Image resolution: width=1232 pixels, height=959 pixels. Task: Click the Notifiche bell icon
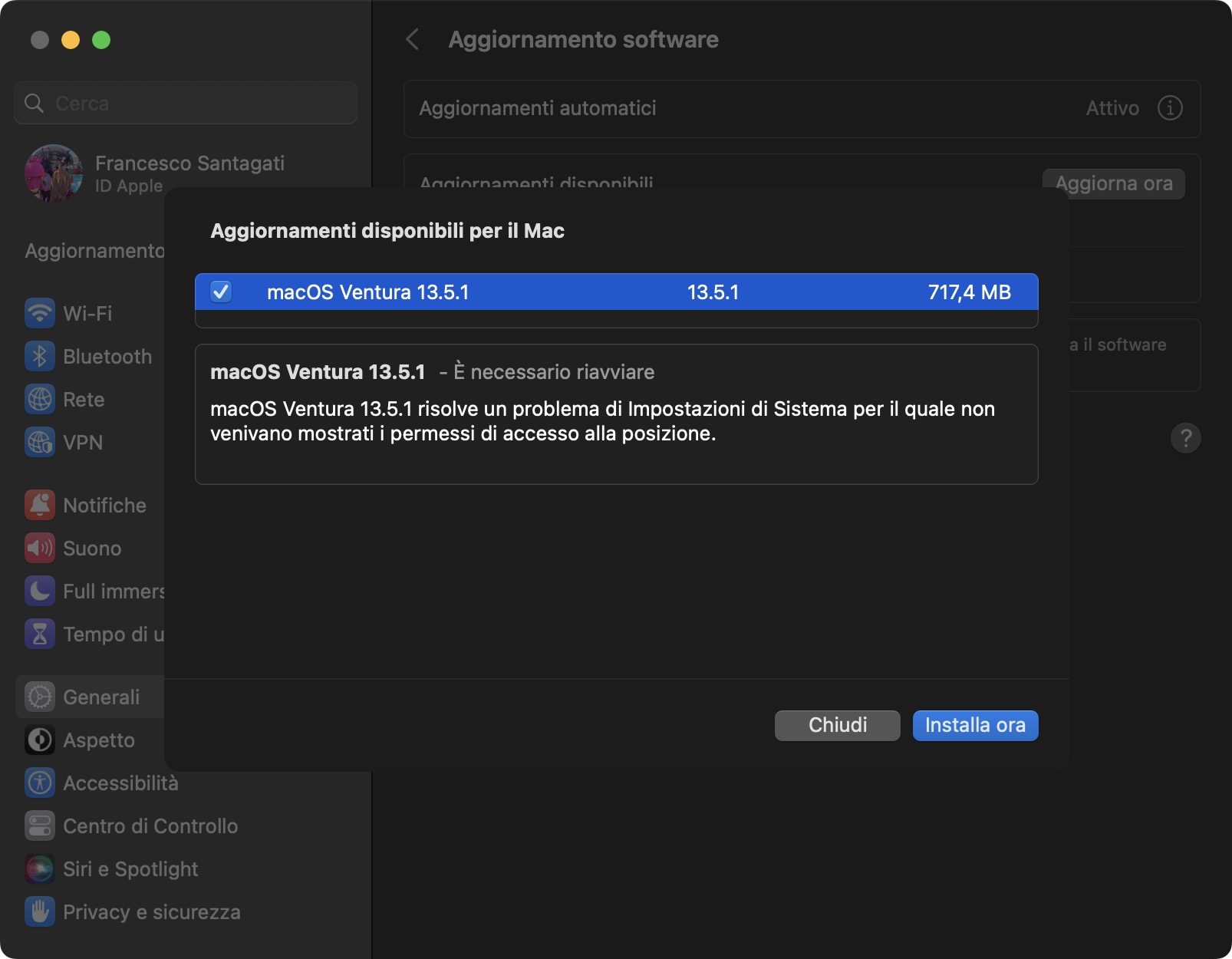click(40, 505)
